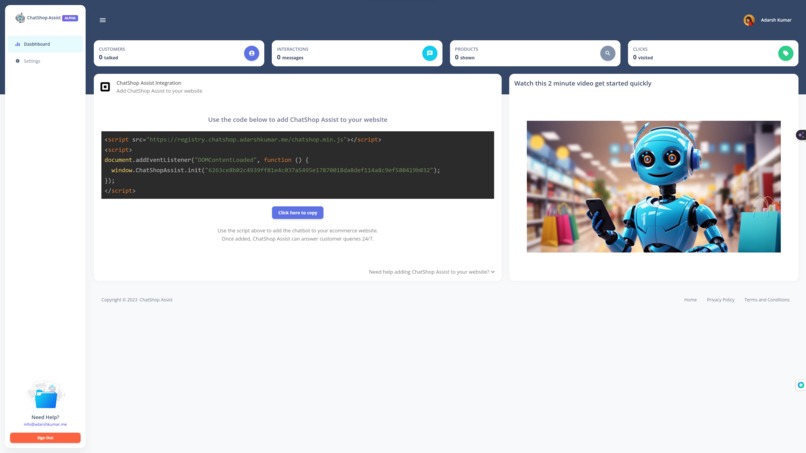This screenshot has height=453, width=806.
Task: Open the Adarsh Kumar profile avatar
Action: [x=749, y=20]
